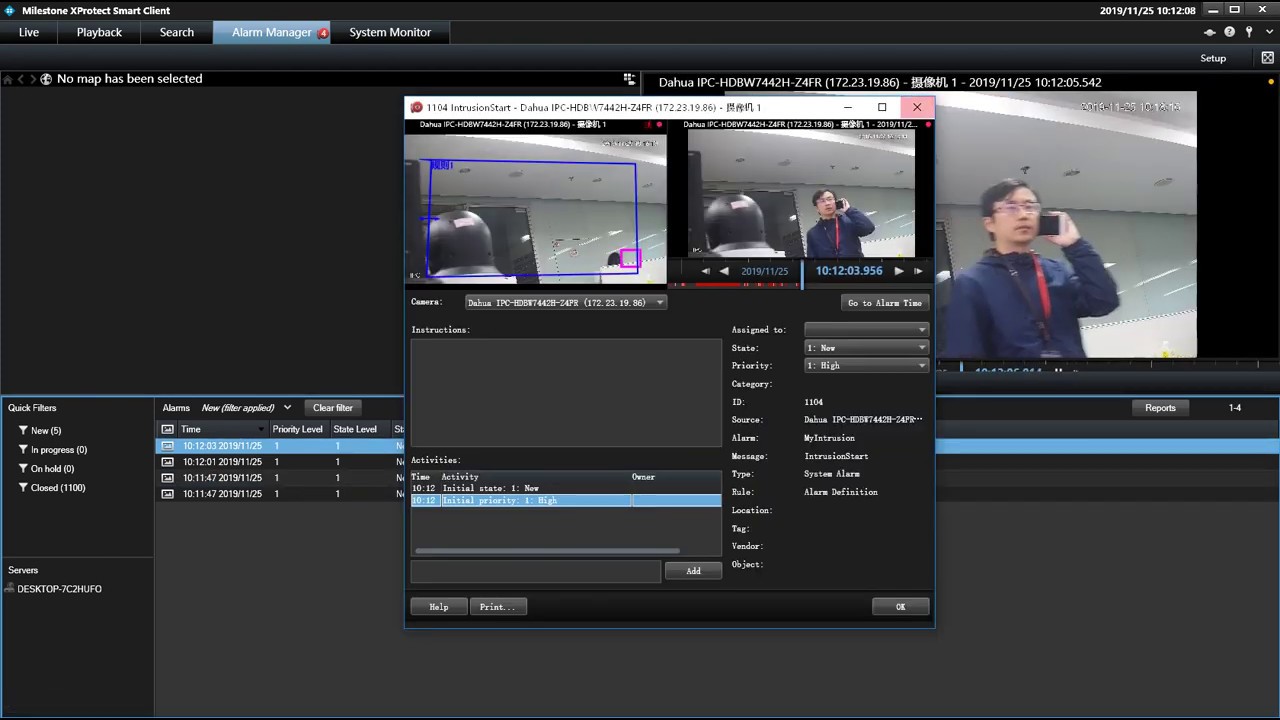The width and height of the screenshot is (1280, 720).
Task: Open the System Monitor tab
Action: pyautogui.click(x=390, y=32)
